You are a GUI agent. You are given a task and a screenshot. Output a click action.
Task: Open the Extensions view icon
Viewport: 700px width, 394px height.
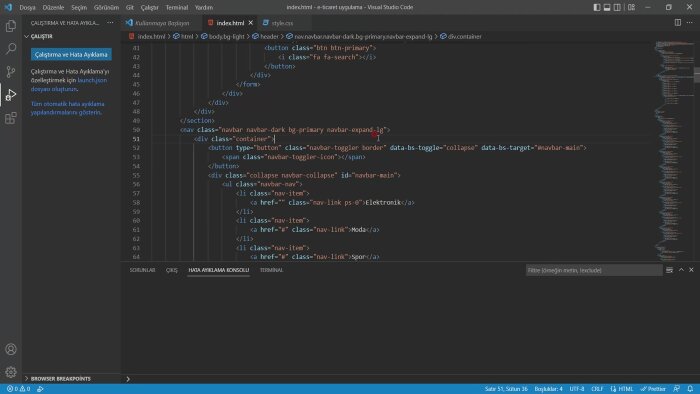11,118
